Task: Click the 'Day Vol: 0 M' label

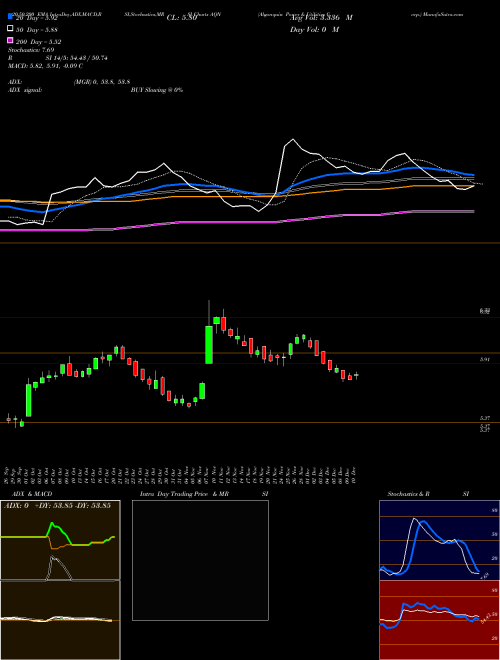Action: click(314, 29)
